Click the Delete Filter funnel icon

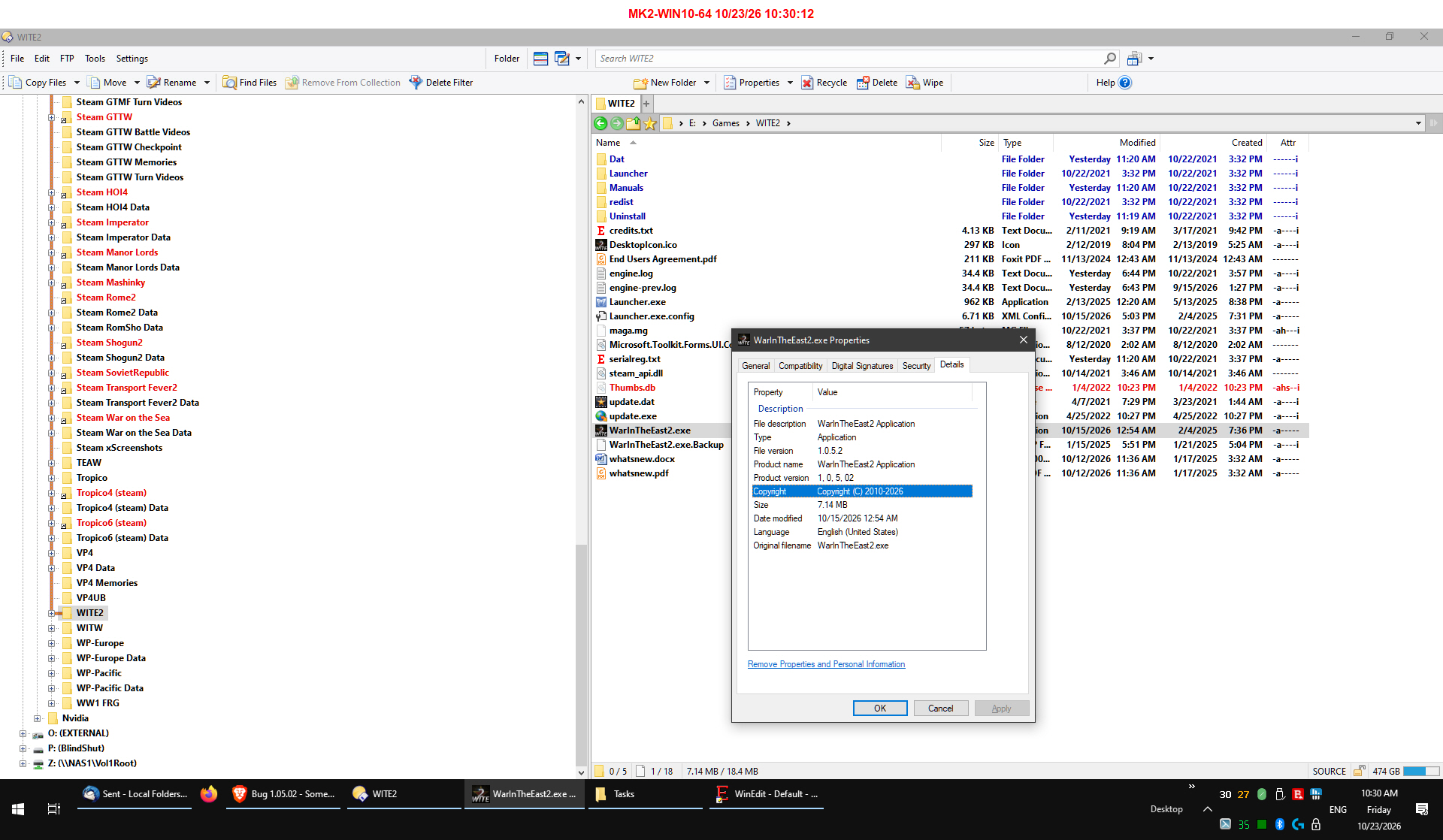pos(416,83)
